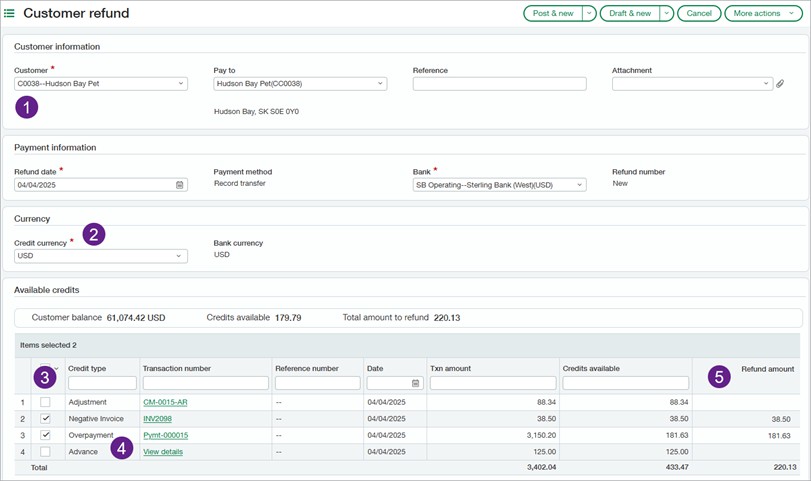This screenshot has height=481, width=811.
Task: Open the refund date calendar picker
Action: click(179, 185)
